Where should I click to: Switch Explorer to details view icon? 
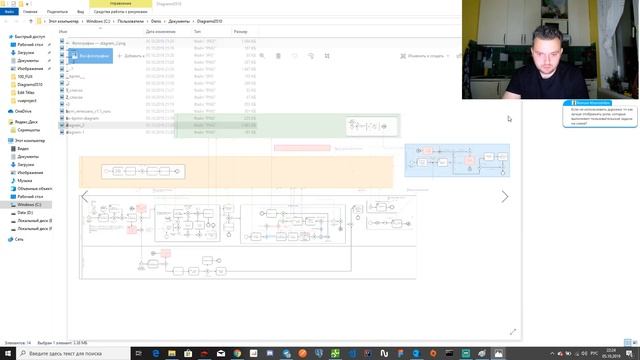tap(627, 342)
